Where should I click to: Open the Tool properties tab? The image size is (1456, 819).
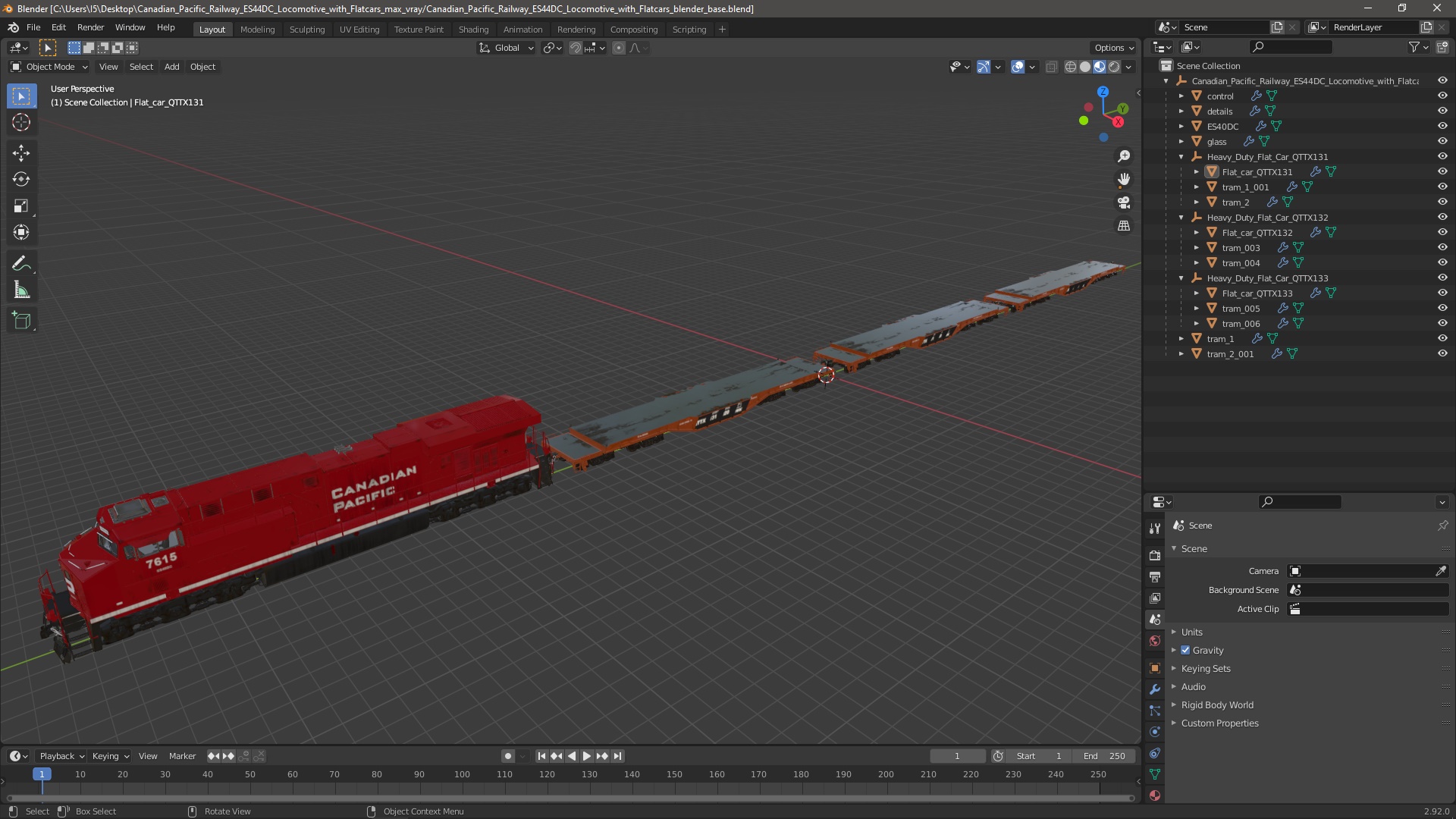1155,529
